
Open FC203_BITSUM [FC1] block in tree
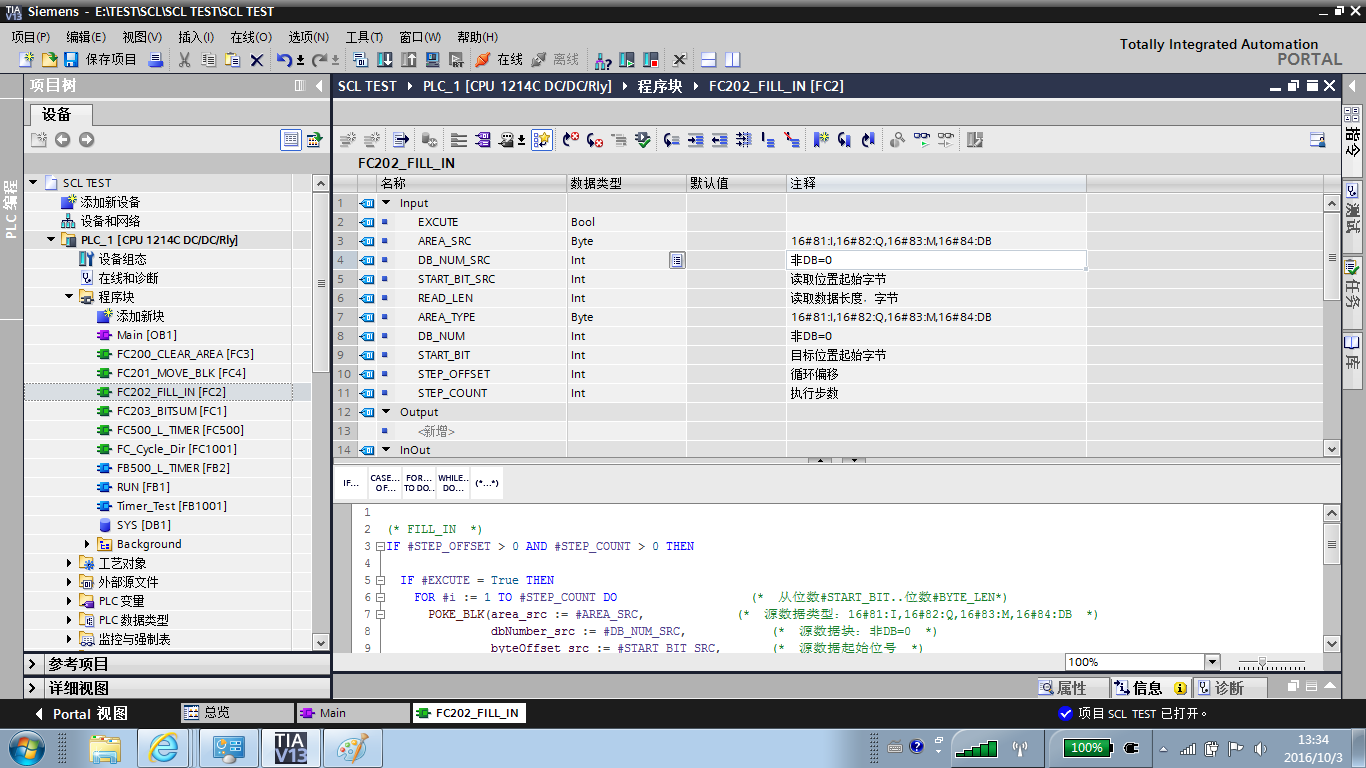[x=171, y=411]
